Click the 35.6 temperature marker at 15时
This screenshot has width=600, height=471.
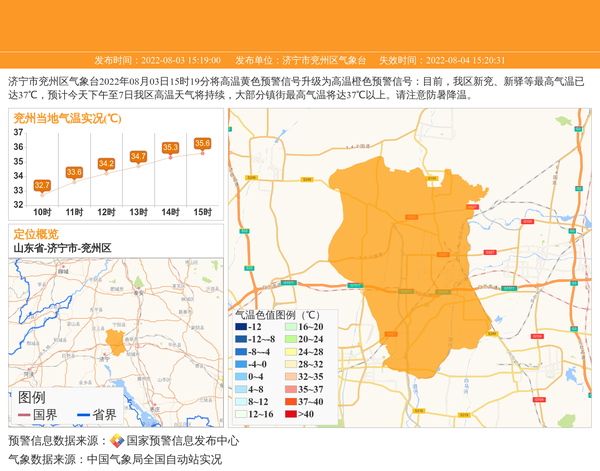[202, 143]
